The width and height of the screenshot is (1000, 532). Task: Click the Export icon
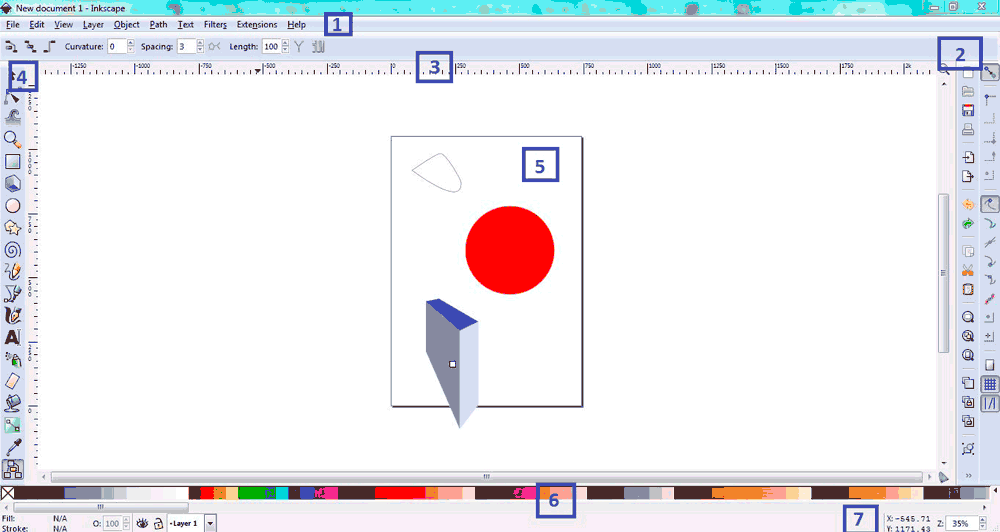point(968,176)
